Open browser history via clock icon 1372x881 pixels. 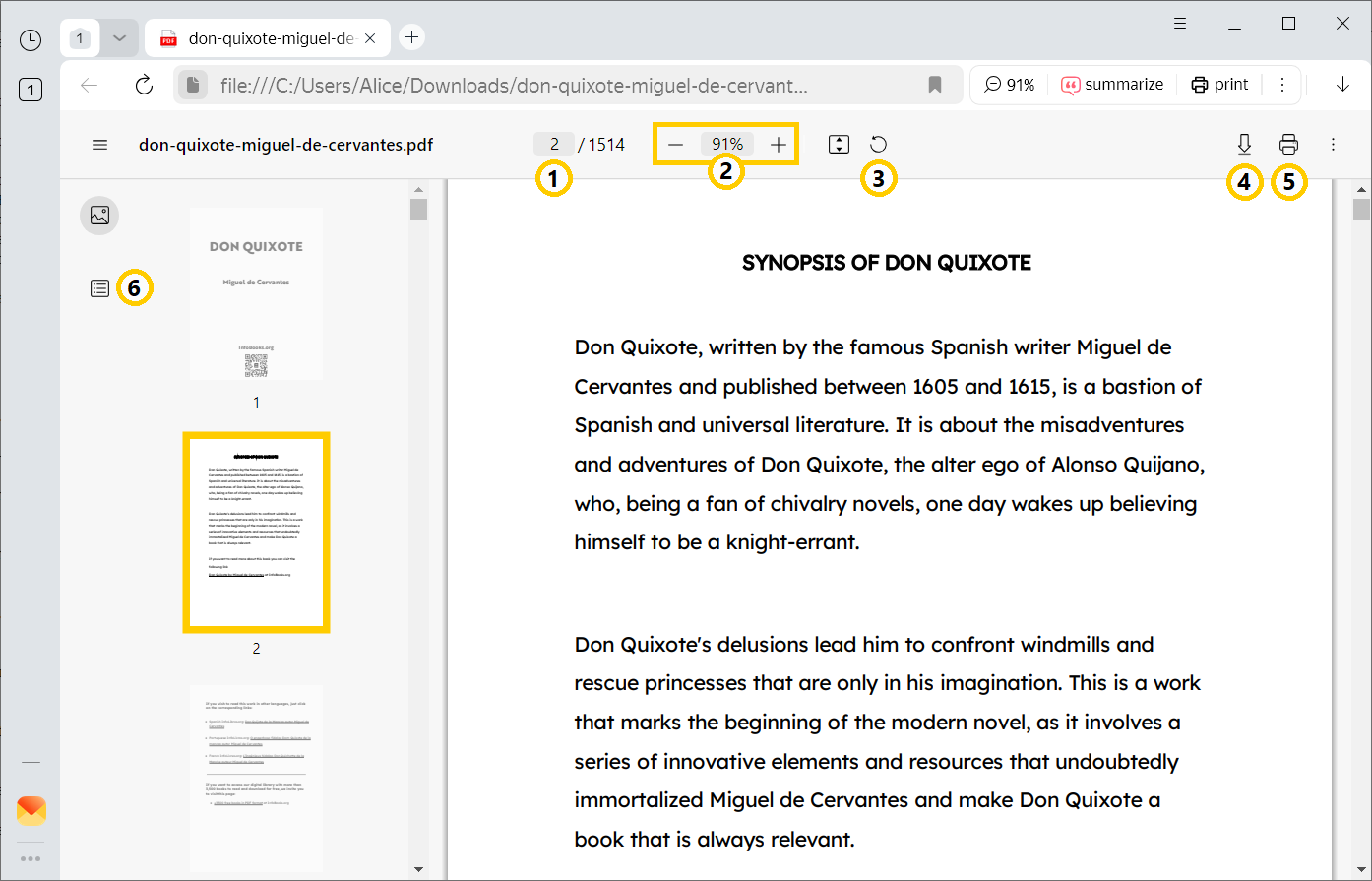[x=30, y=37]
